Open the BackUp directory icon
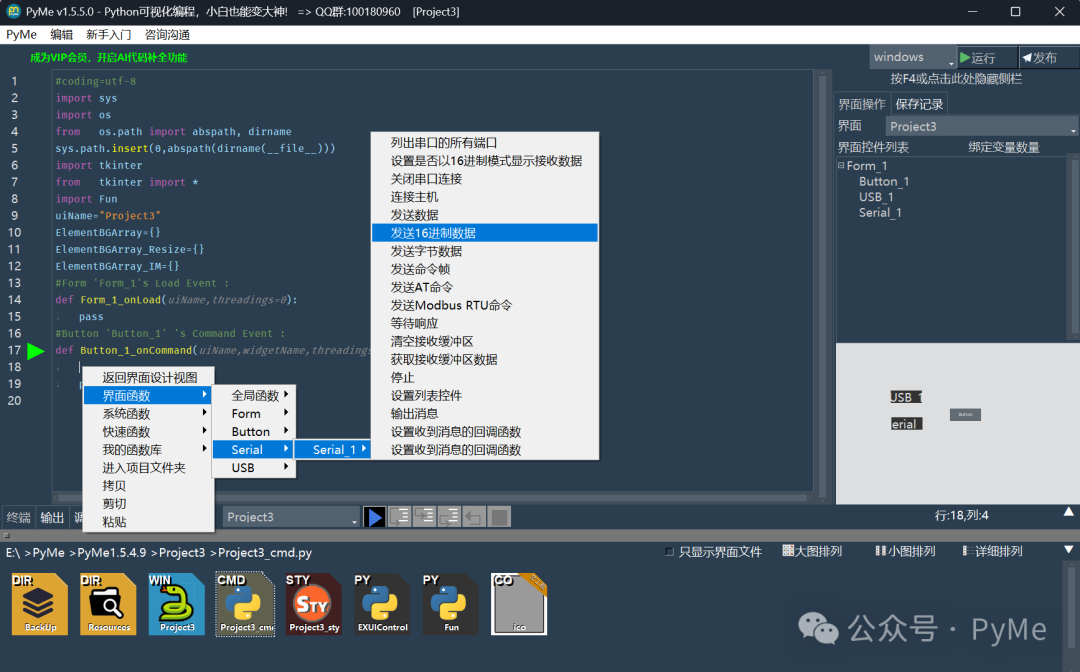The height and width of the screenshot is (672, 1080). coord(38,603)
